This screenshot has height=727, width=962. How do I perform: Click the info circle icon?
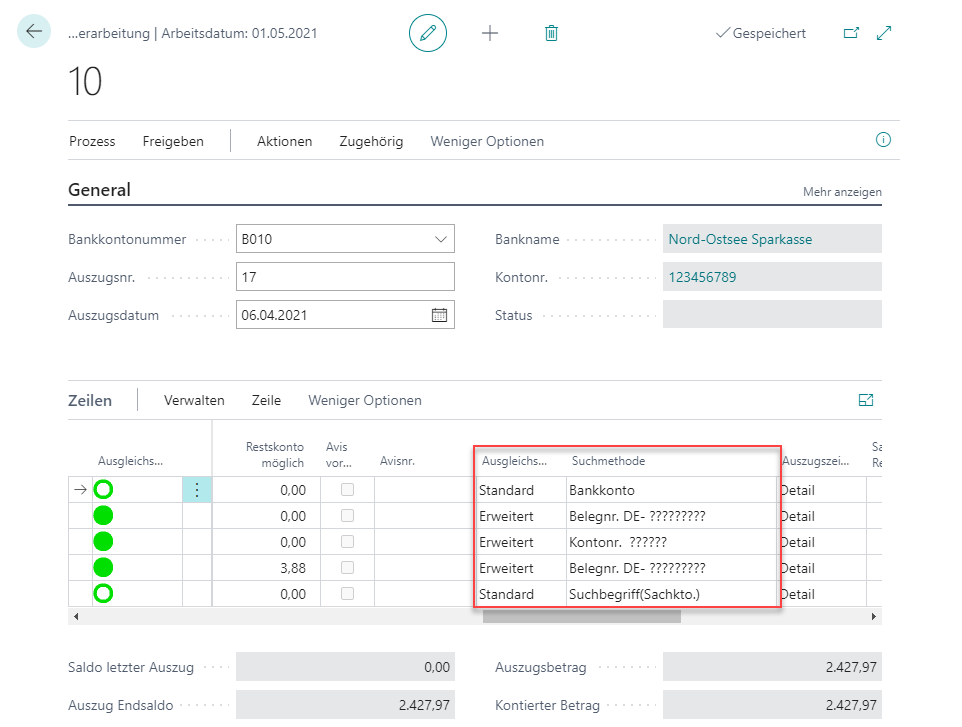click(x=883, y=140)
